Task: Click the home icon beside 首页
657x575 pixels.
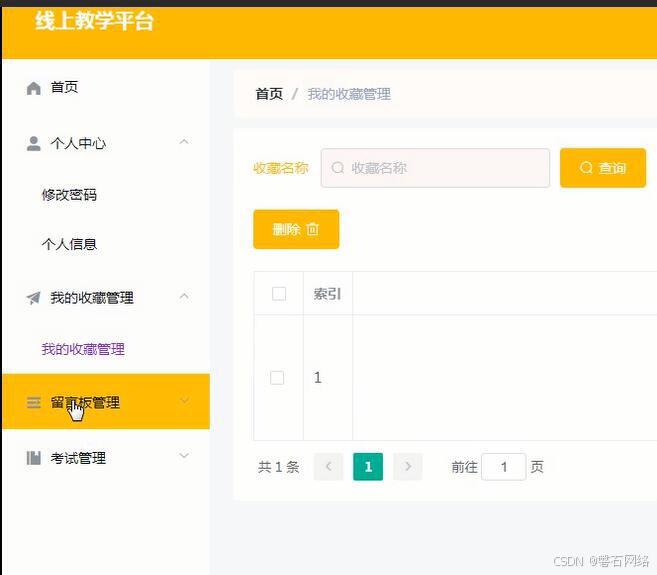Action: pos(34,88)
